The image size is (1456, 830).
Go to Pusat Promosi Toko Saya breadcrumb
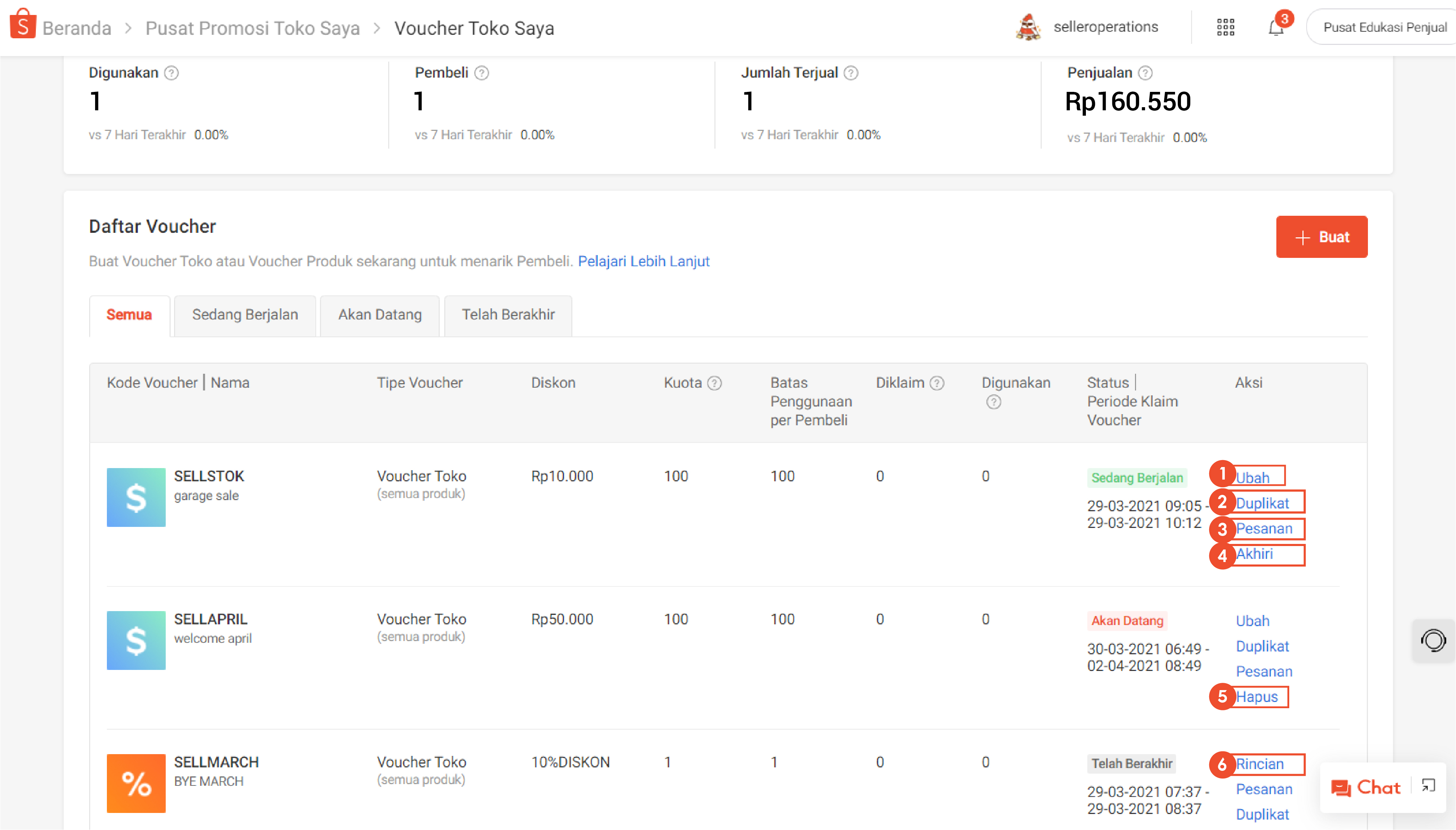tap(252, 28)
